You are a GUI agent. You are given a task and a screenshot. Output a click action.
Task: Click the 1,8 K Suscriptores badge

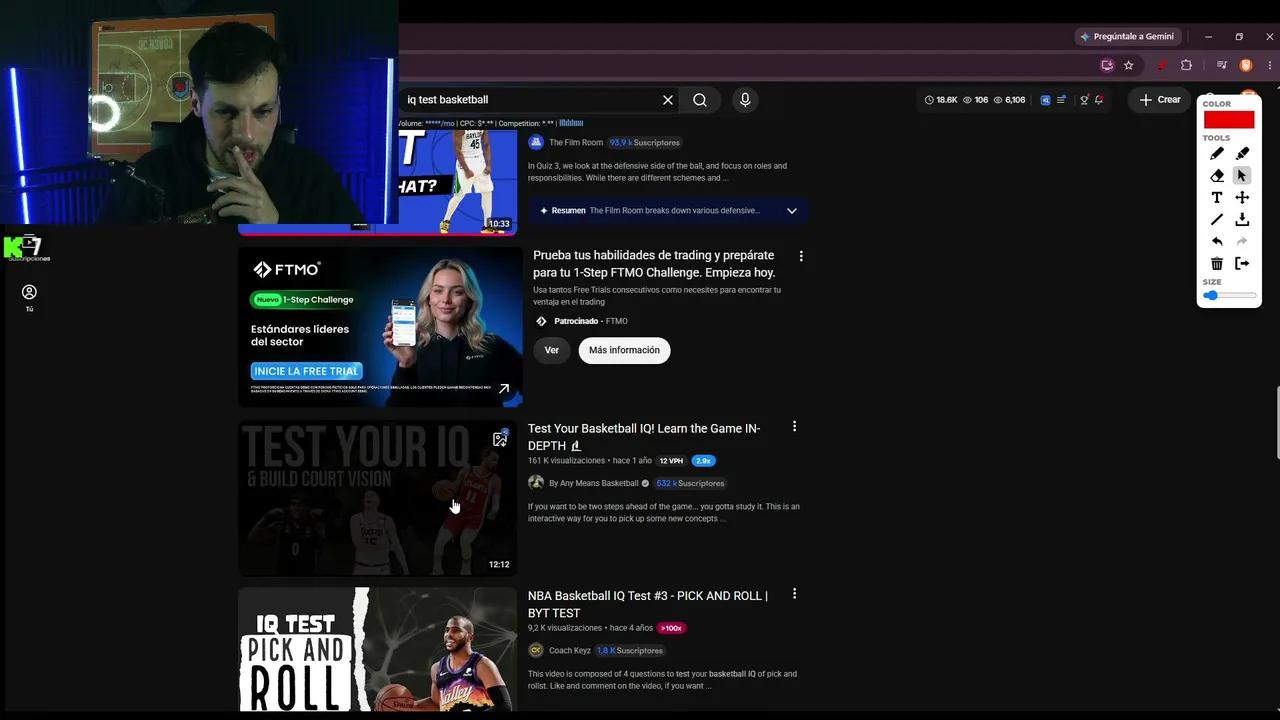(x=630, y=651)
